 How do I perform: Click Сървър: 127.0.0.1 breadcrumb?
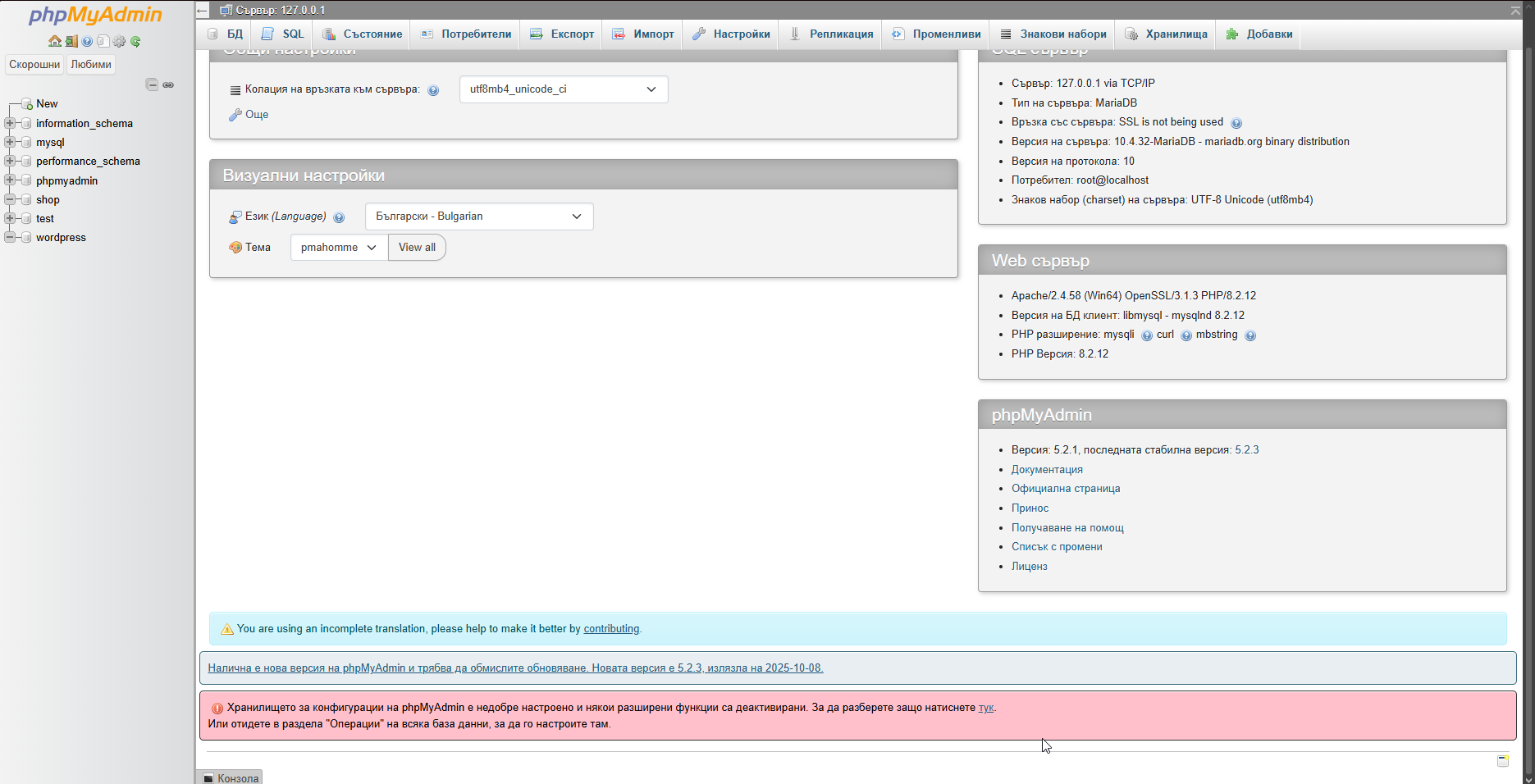click(x=280, y=10)
